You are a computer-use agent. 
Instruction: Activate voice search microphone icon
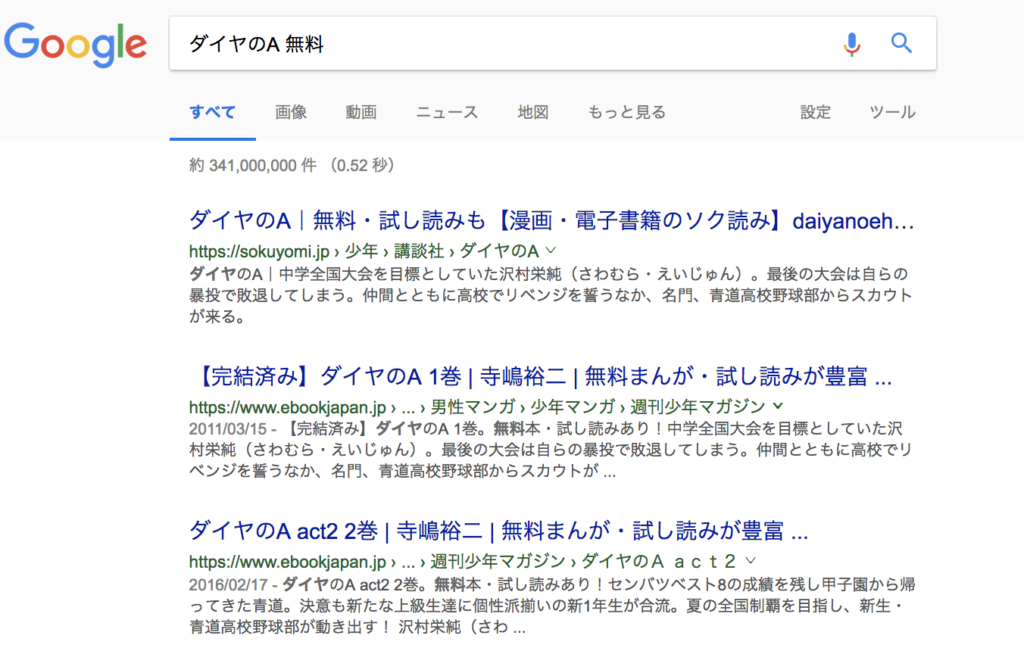tap(851, 44)
